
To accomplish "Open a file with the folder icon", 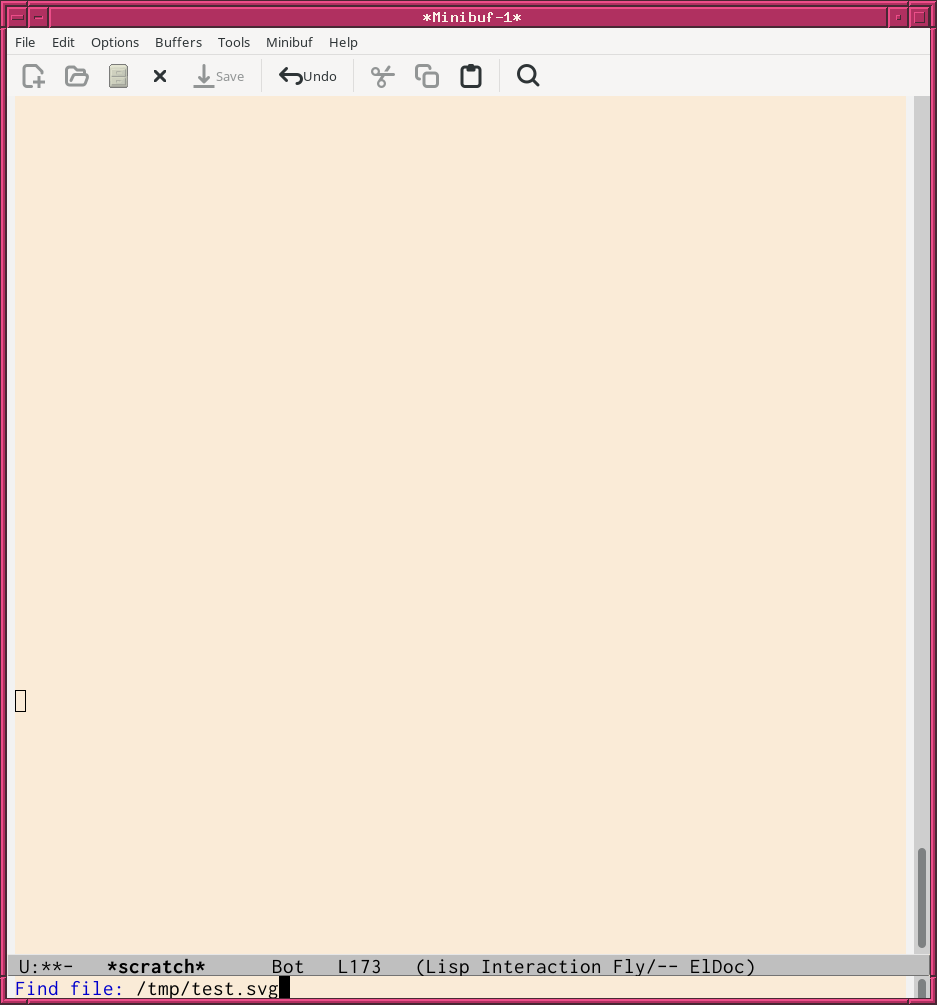I will point(77,76).
